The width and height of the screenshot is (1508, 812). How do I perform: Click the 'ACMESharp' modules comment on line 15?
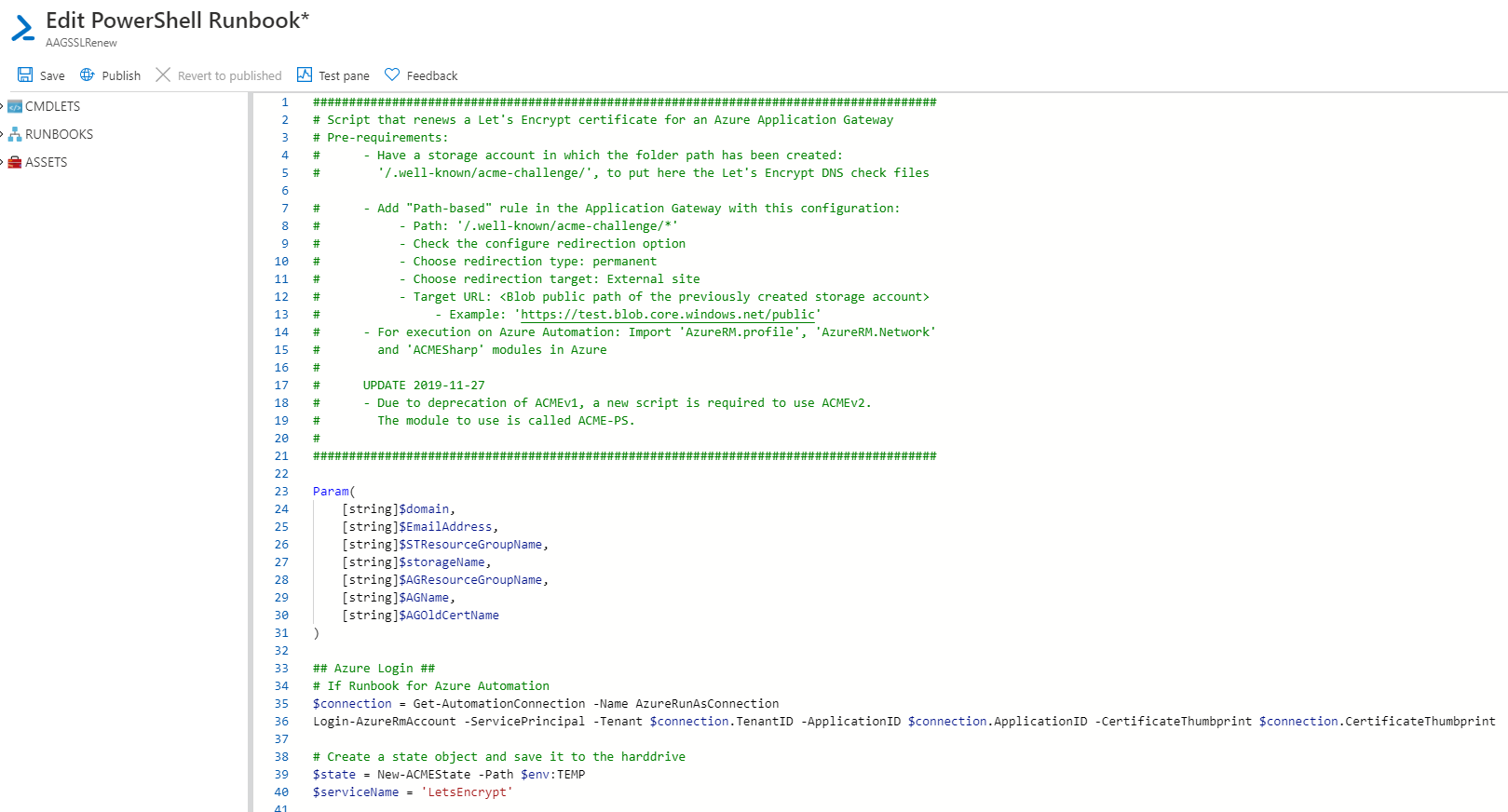coord(492,350)
